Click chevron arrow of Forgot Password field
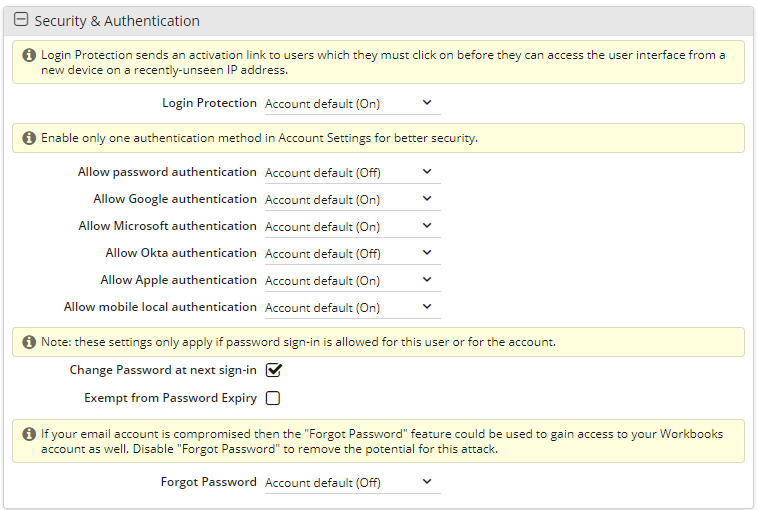Screen dimensions: 757x510 point(427,482)
